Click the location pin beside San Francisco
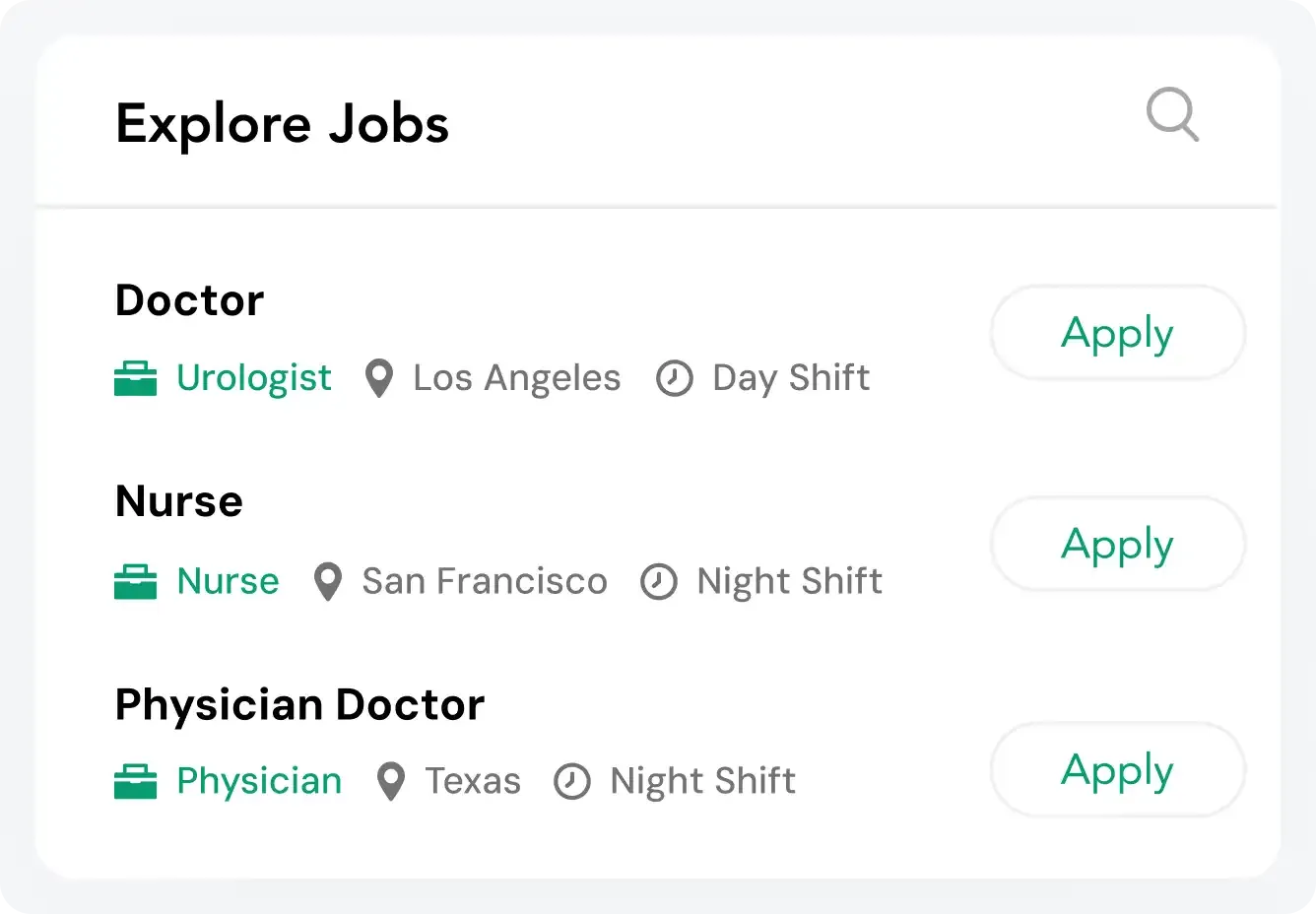 pyautogui.click(x=328, y=582)
